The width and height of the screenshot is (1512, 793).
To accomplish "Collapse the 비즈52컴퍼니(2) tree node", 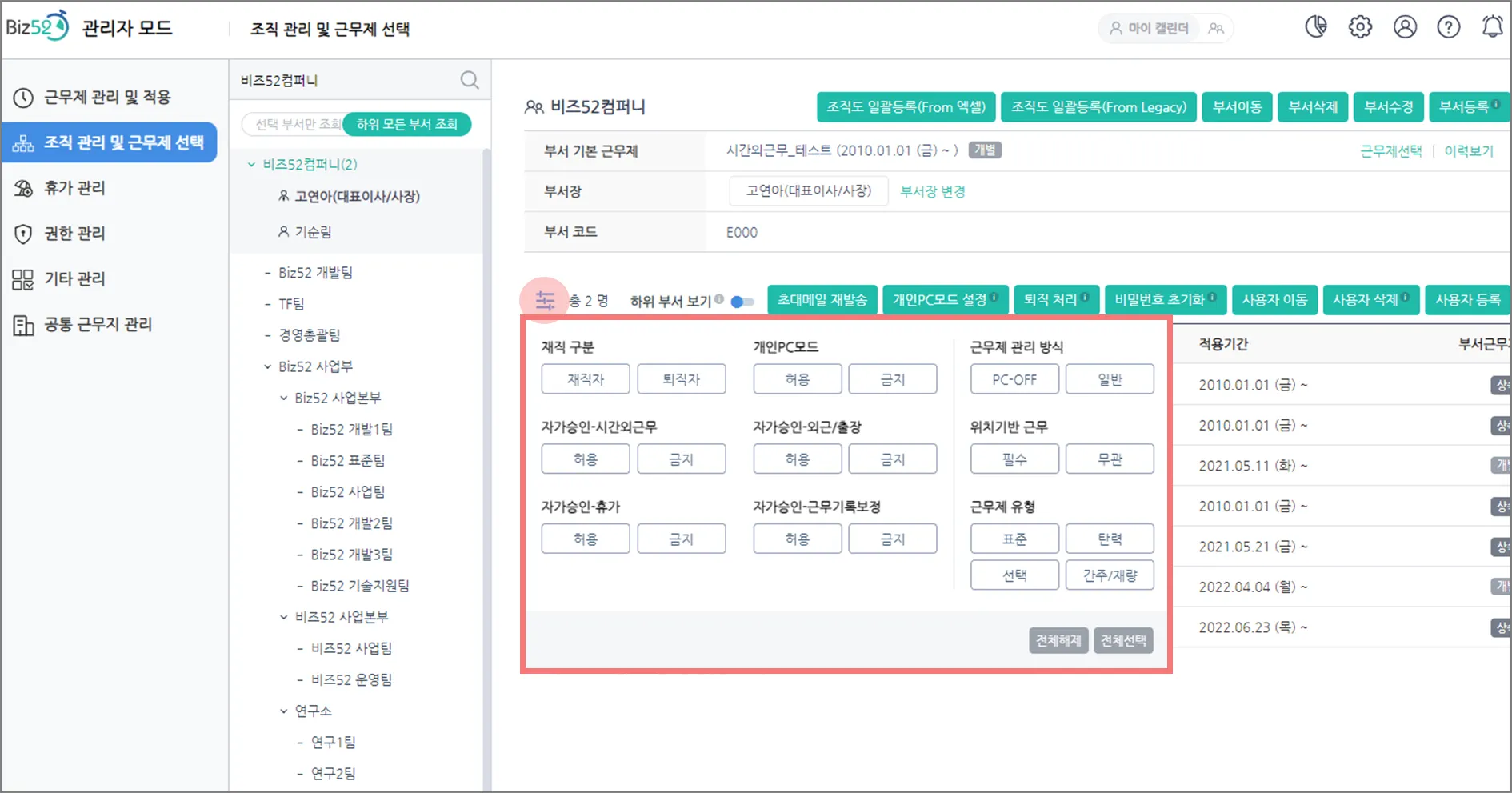I will pos(251,165).
